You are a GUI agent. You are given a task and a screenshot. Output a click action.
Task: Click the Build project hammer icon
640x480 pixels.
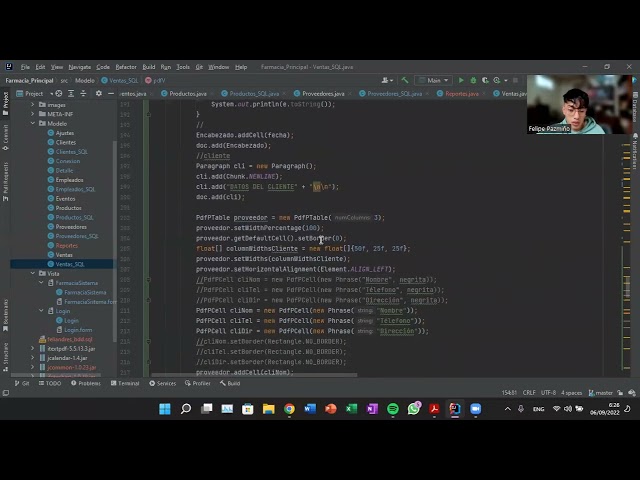(x=404, y=80)
